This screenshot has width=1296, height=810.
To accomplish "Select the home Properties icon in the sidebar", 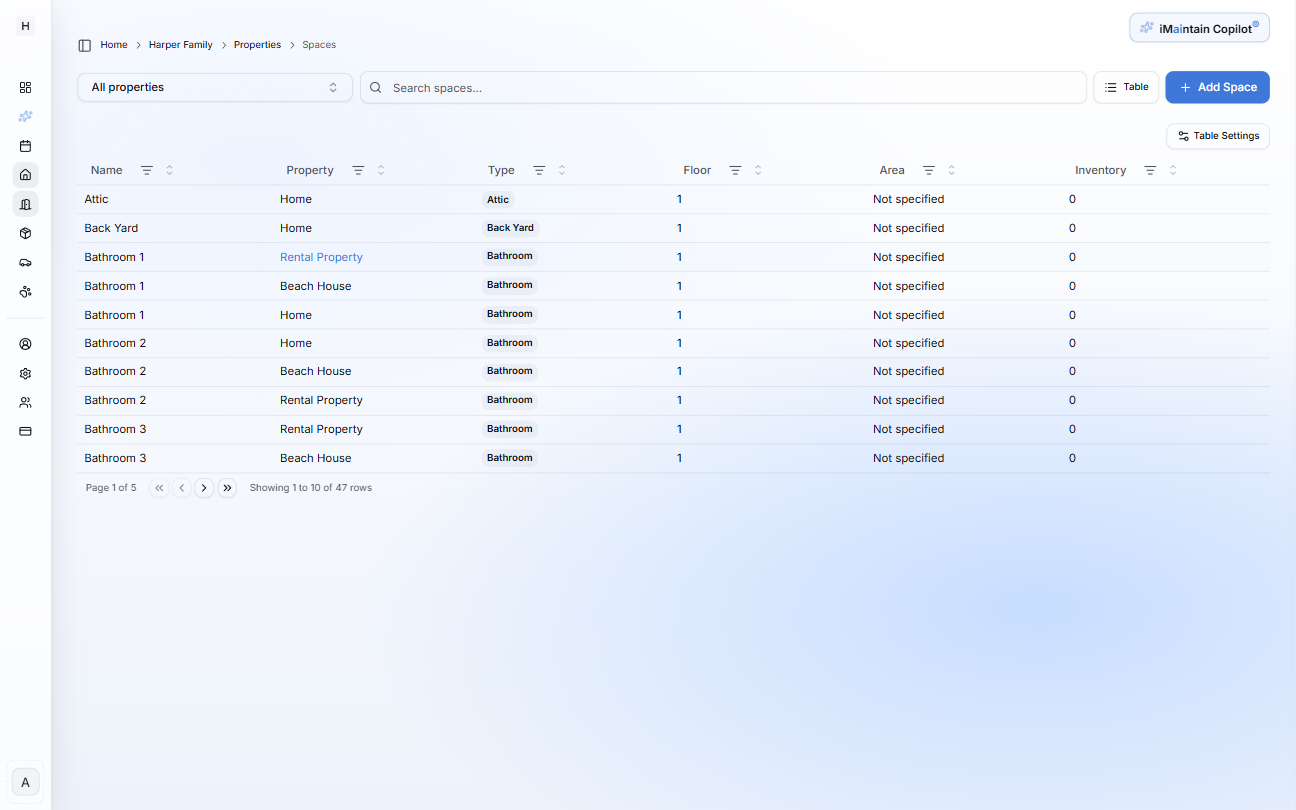I will 25,175.
